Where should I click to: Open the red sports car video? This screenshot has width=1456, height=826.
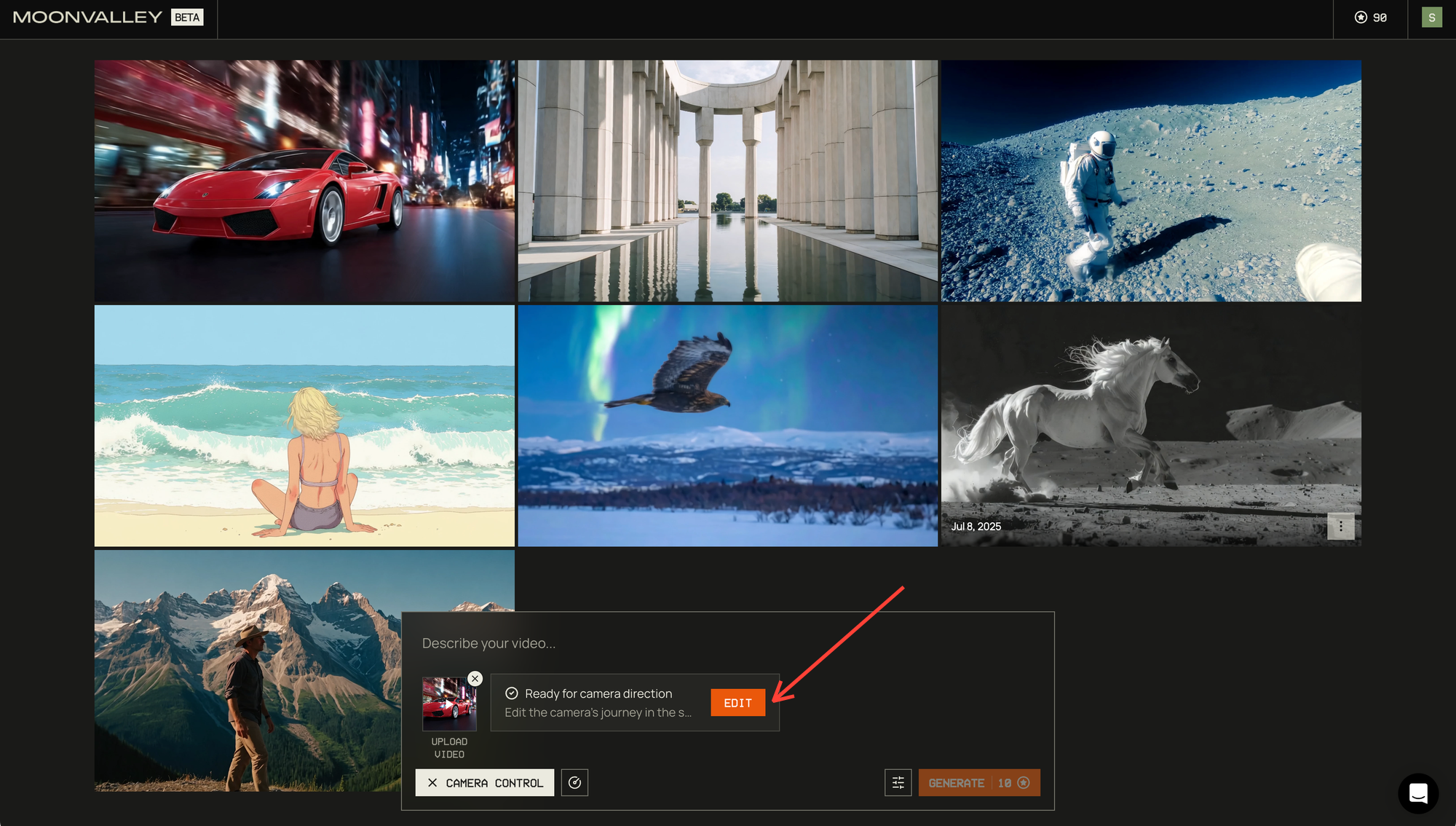(x=304, y=181)
